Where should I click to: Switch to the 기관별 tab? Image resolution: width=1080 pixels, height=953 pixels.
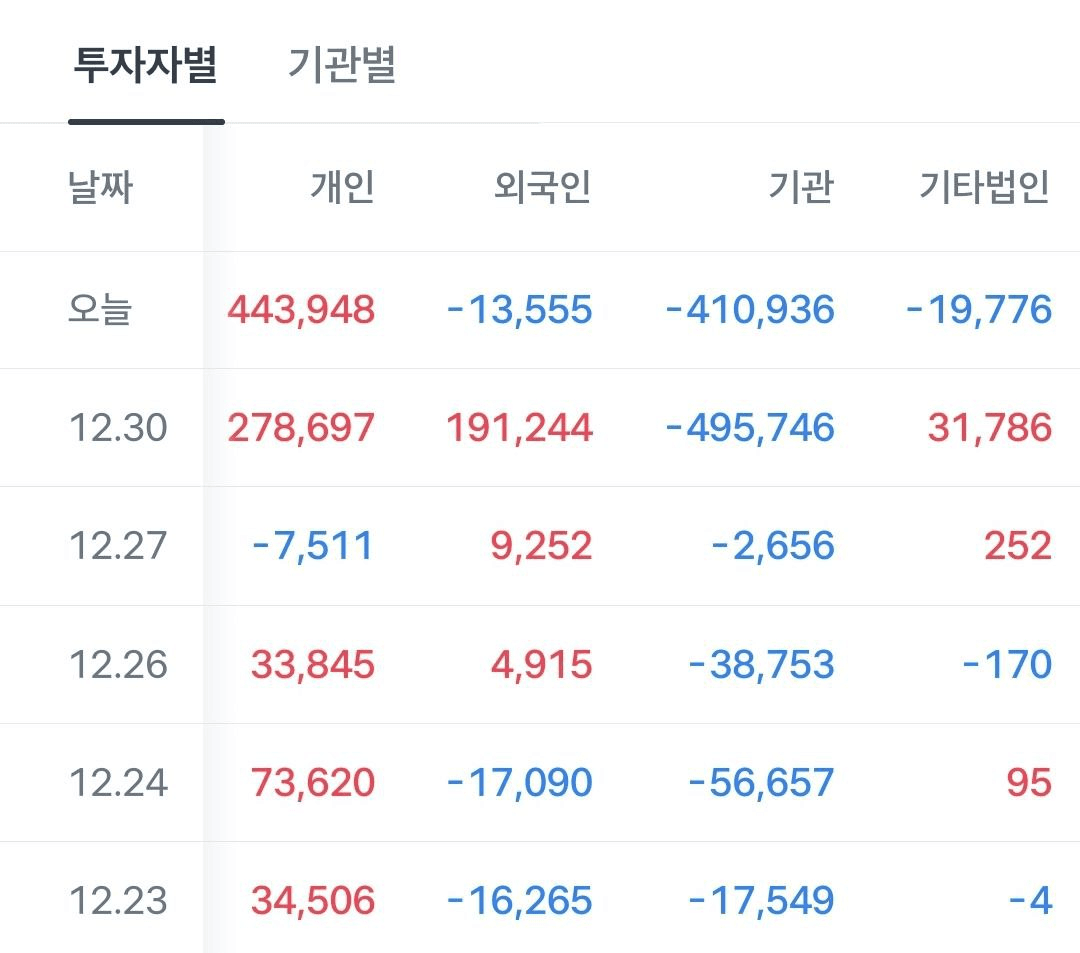(342, 65)
